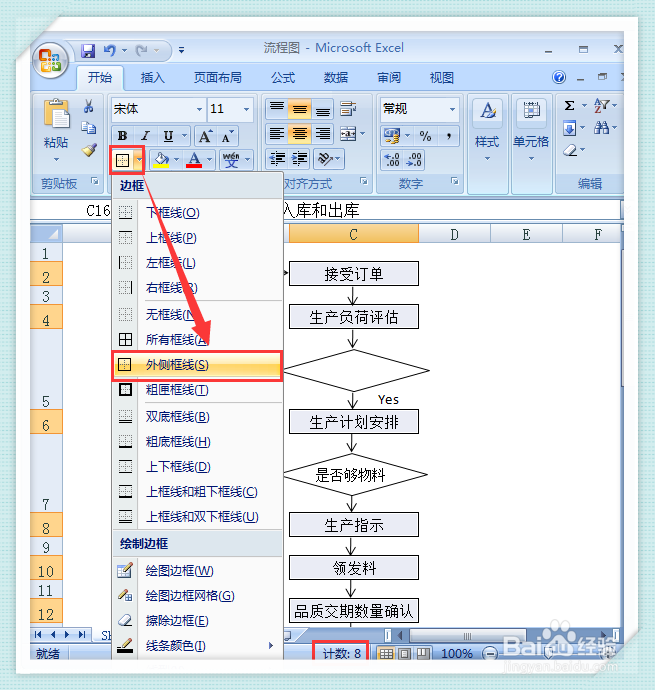The width and height of the screenshot is (655, 690).
Task: Click the 接受订单 cell
Action: [353, 274]
